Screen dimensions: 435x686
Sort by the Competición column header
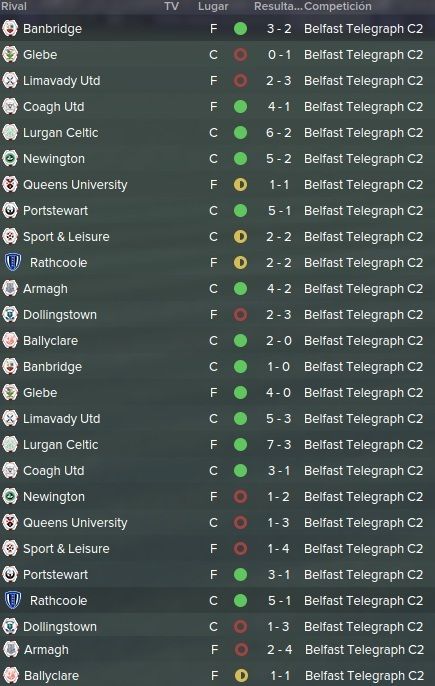338,6
